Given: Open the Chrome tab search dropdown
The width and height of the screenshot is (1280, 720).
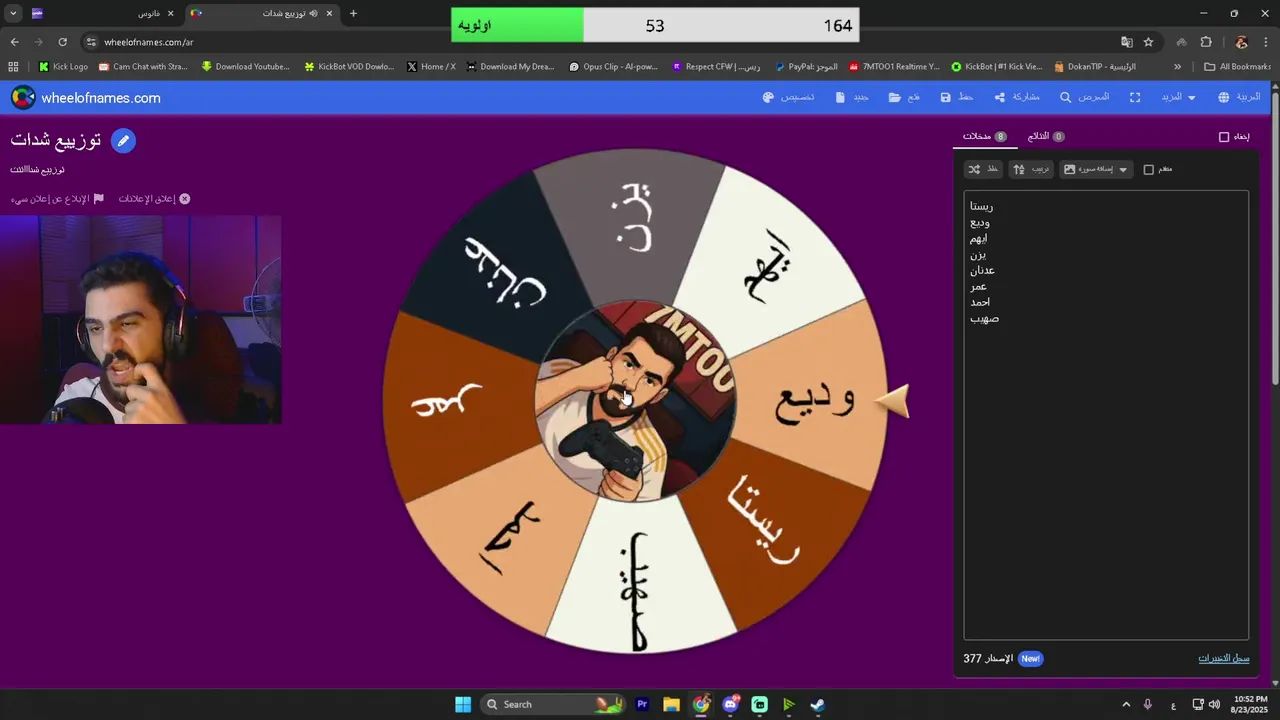Looking at the screenshot, I should [x=13, y=13].
